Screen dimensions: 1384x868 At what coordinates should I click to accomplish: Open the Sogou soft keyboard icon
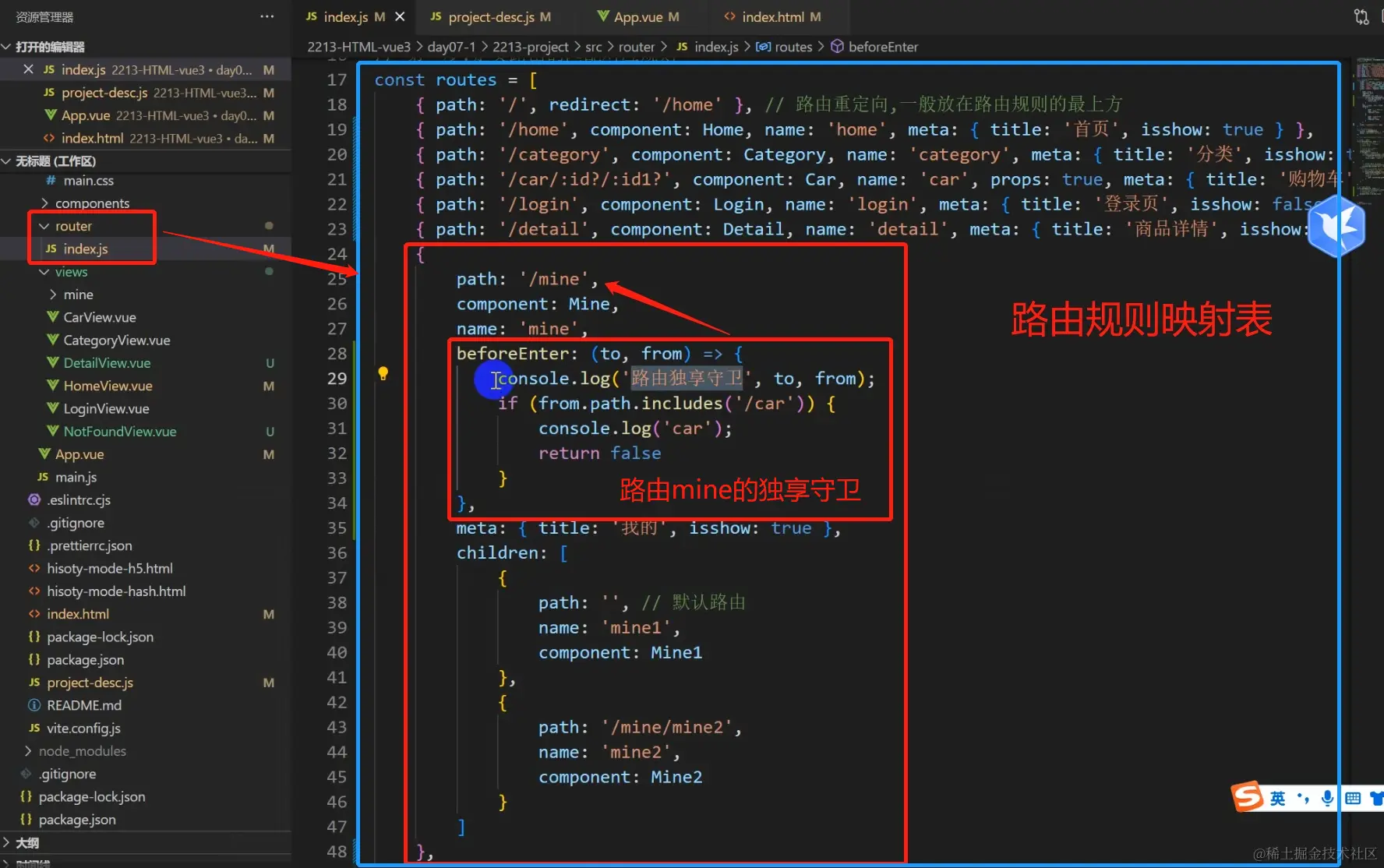coord(1353,798)
